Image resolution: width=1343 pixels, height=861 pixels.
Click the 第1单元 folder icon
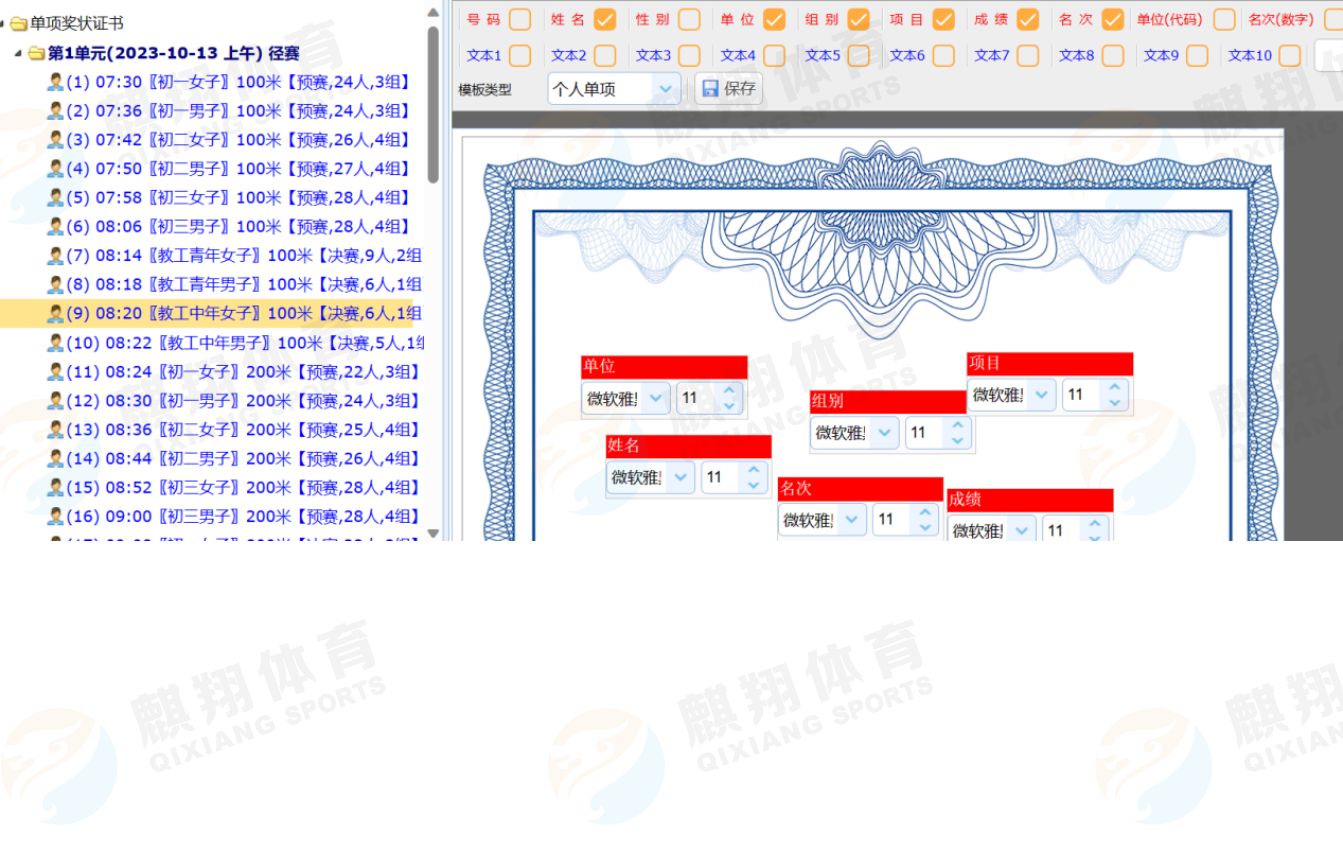37,53
